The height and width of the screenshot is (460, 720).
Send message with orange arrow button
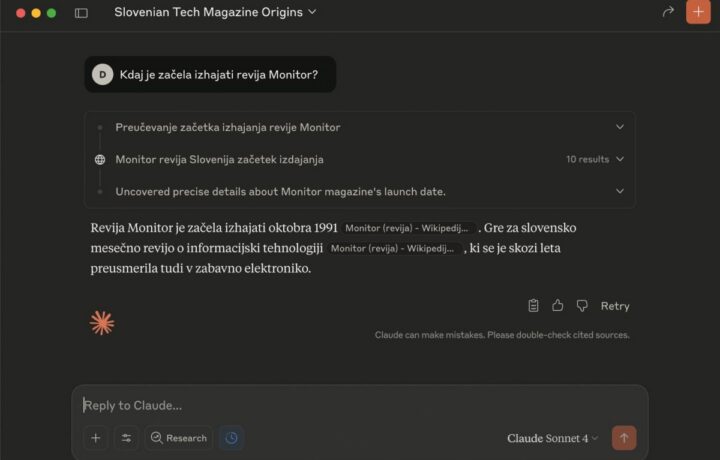point(624,438)
